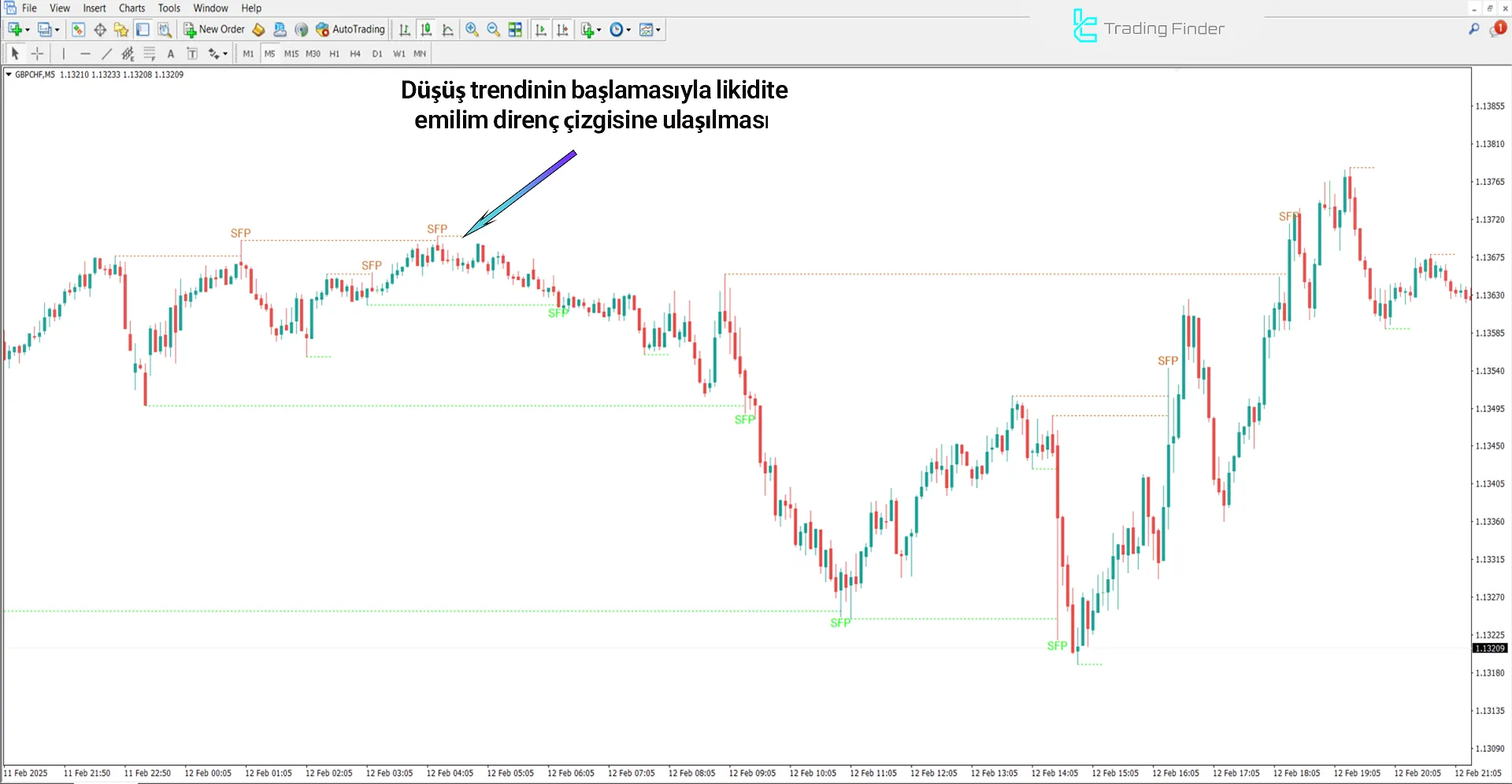Select the horizontal line drawing tool
Viewport: 1512px width, 784px height.
tap(85, 53)
